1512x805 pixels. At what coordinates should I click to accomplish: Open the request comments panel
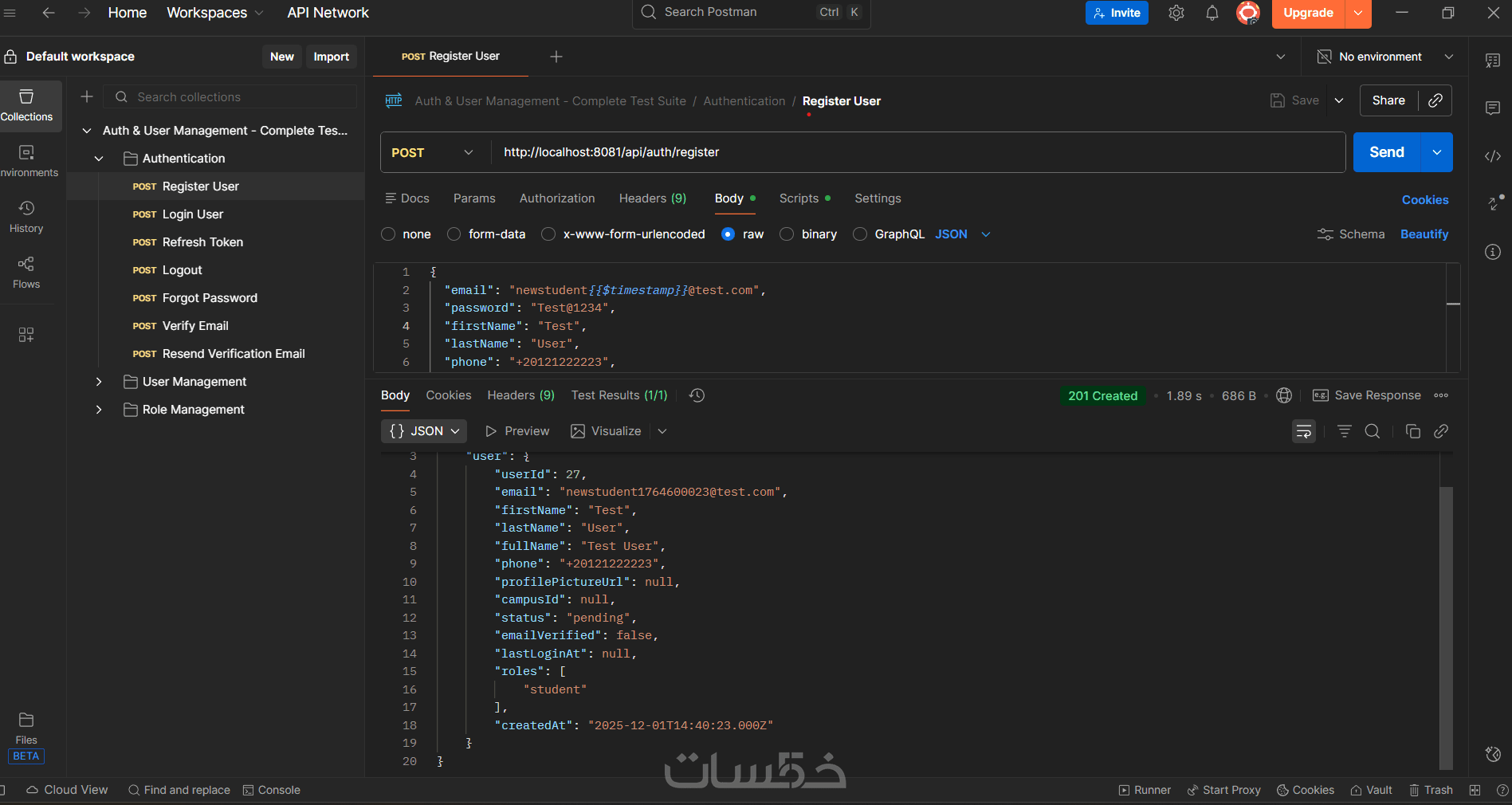pos(1493,108)
